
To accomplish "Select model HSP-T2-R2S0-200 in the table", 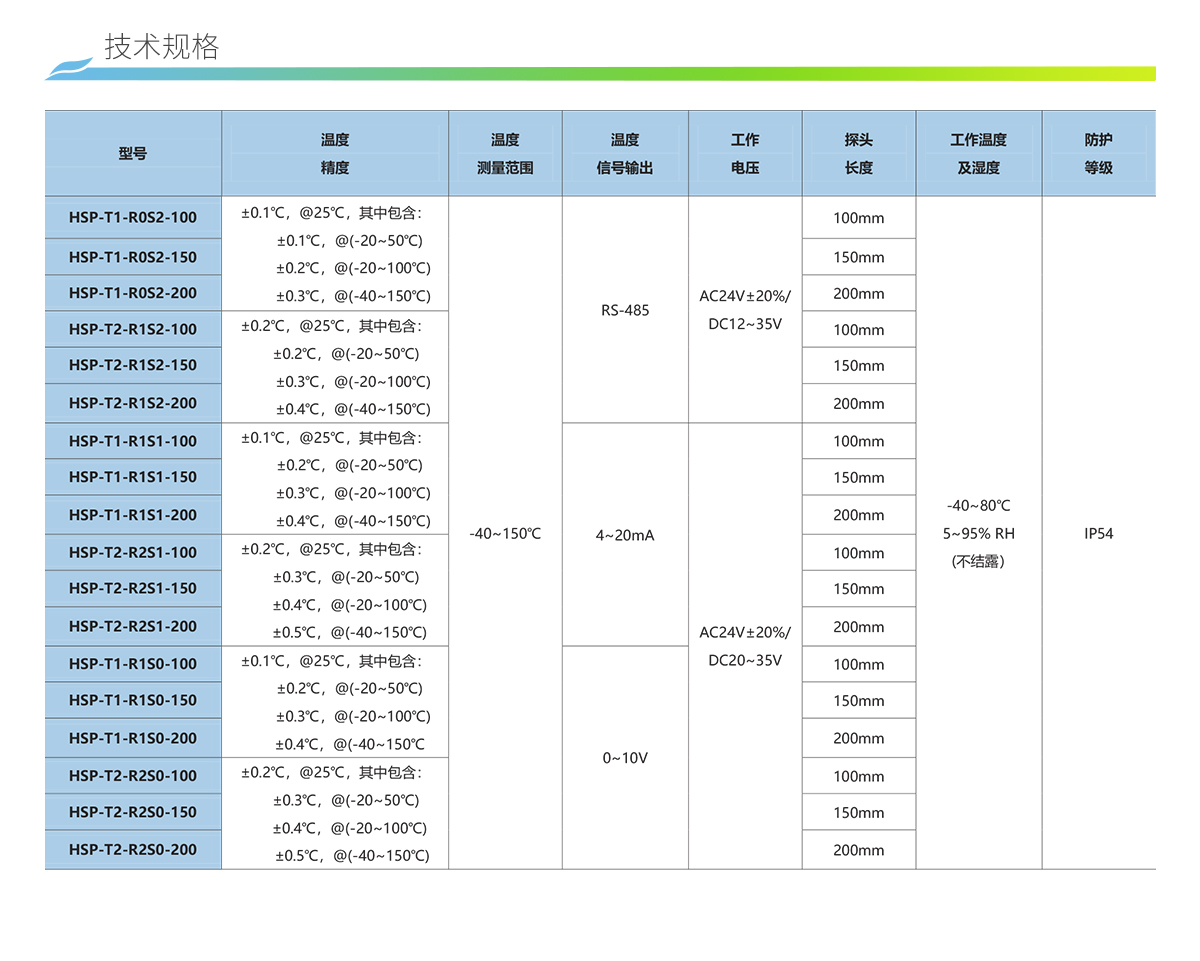I will point(133,849).
